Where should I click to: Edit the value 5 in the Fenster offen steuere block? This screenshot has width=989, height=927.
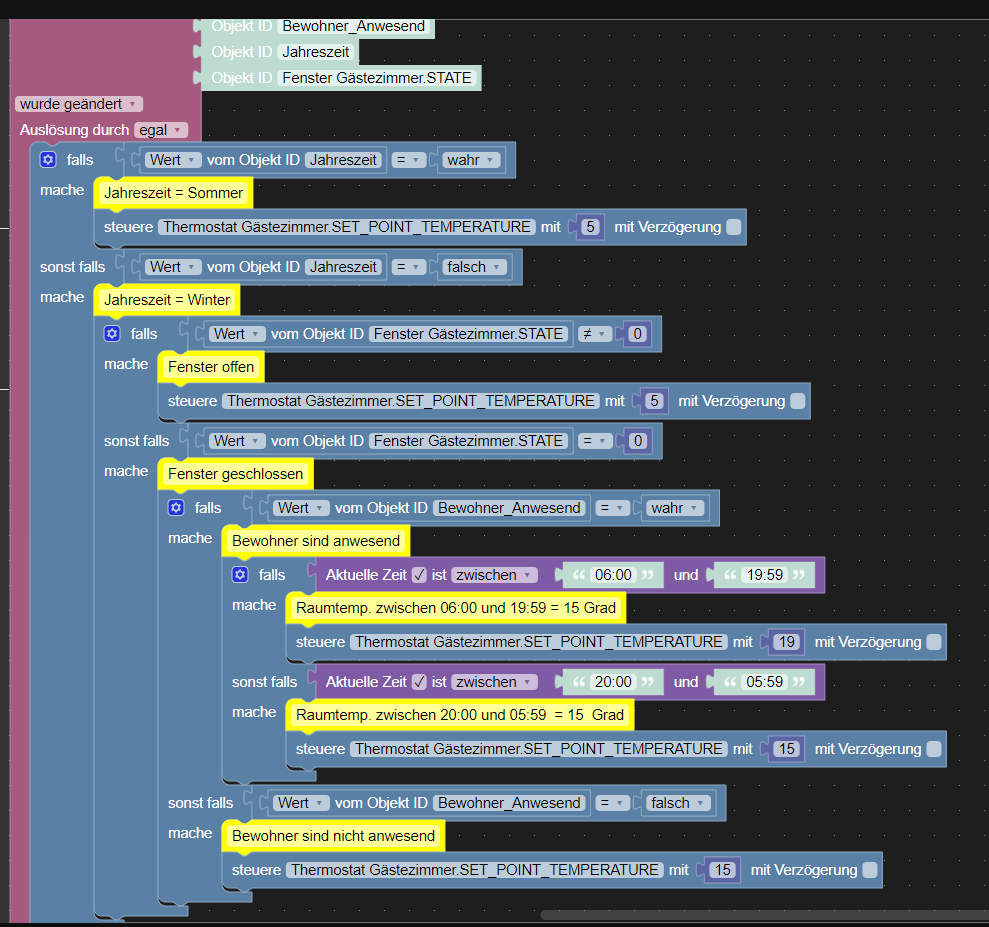(654, 401)
